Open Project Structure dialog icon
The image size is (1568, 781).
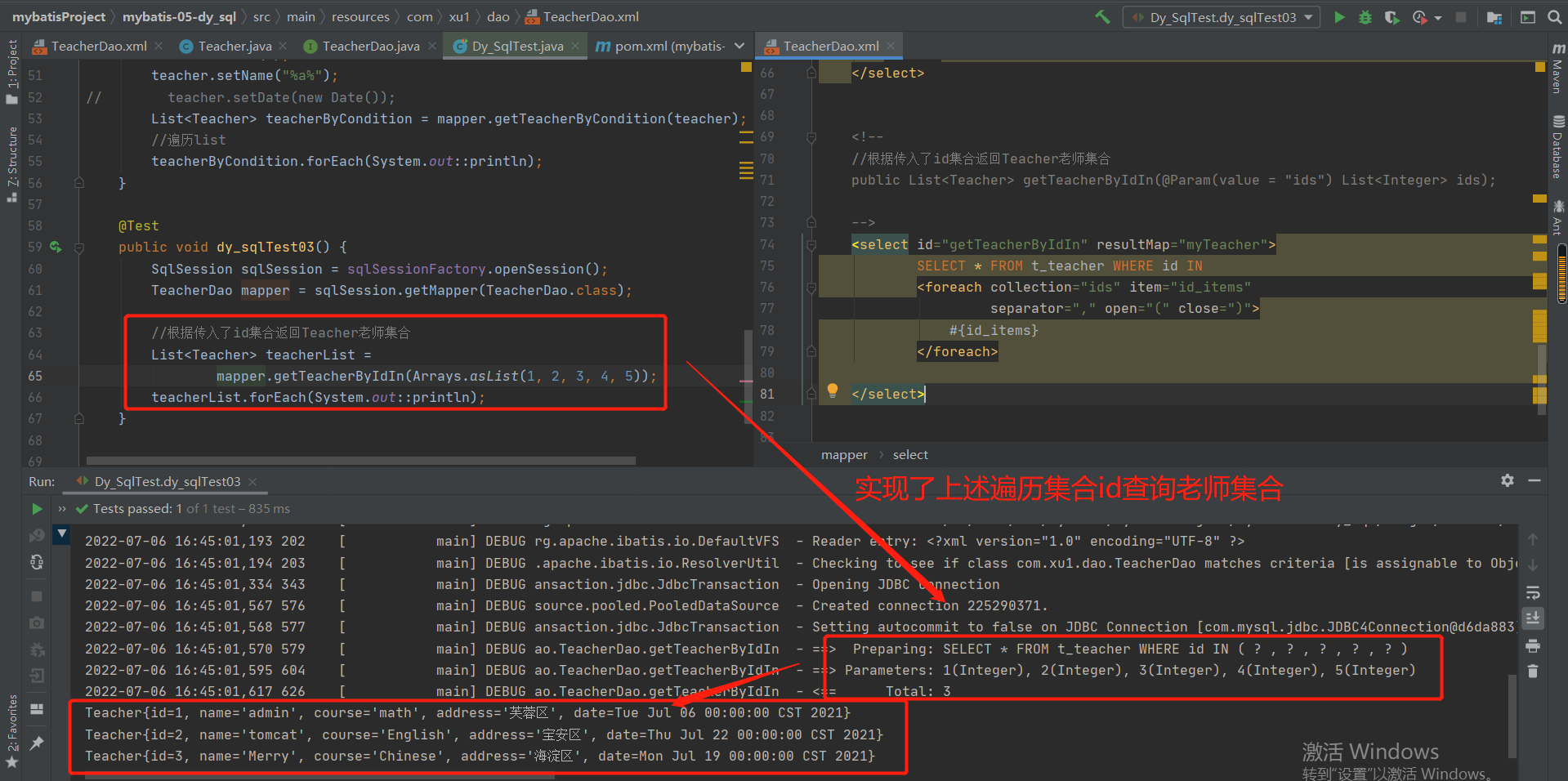(1494, 16)
